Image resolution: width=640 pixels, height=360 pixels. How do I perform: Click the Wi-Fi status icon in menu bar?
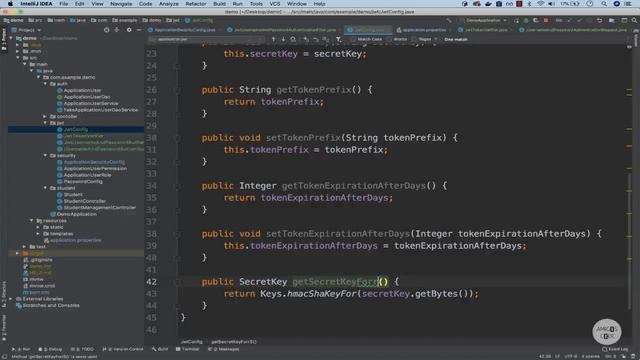[x=541, y=4]
